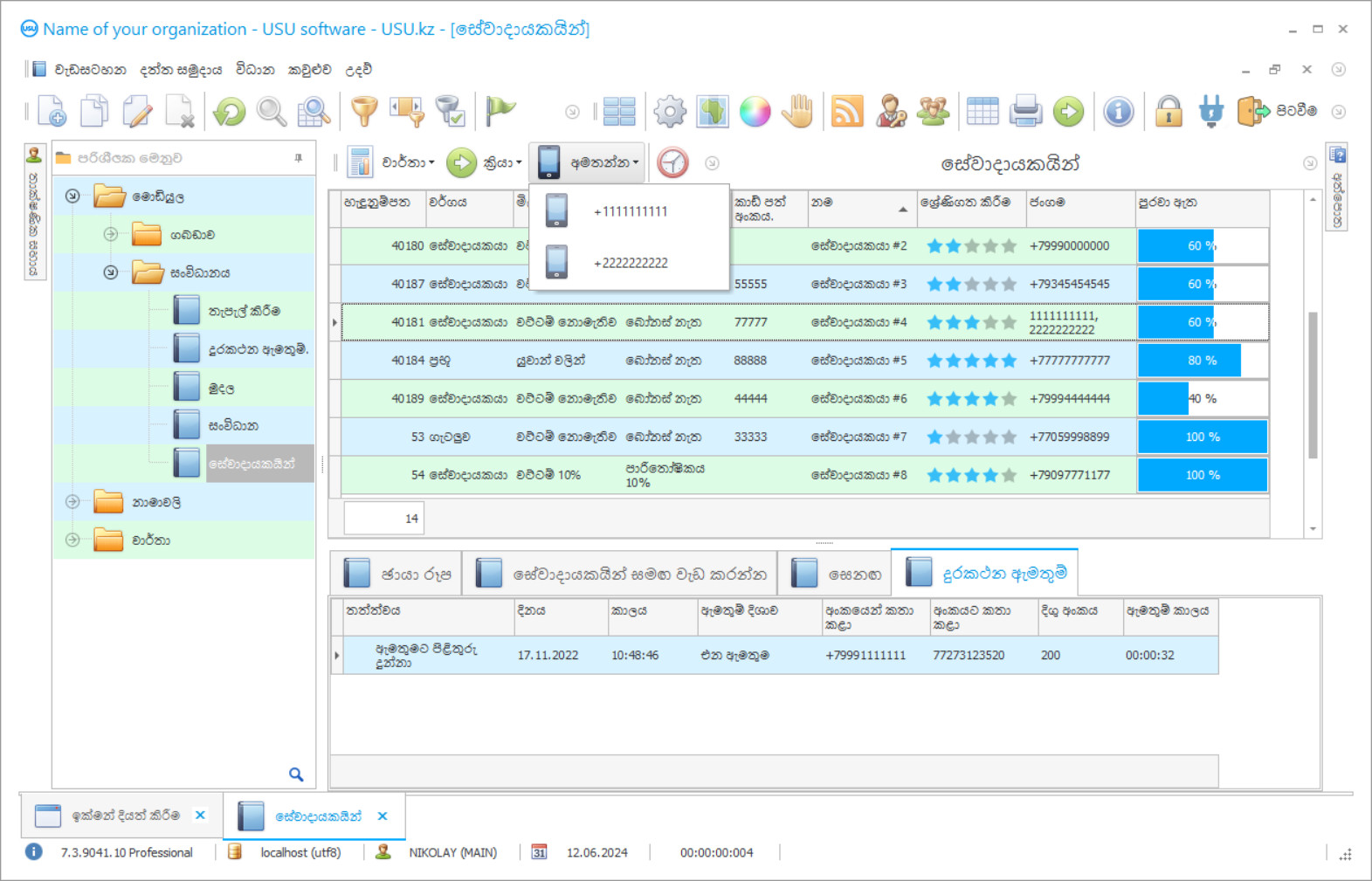
Task: Open the settings gear icon
Action: pyautogui.click(x=670, y=112)
